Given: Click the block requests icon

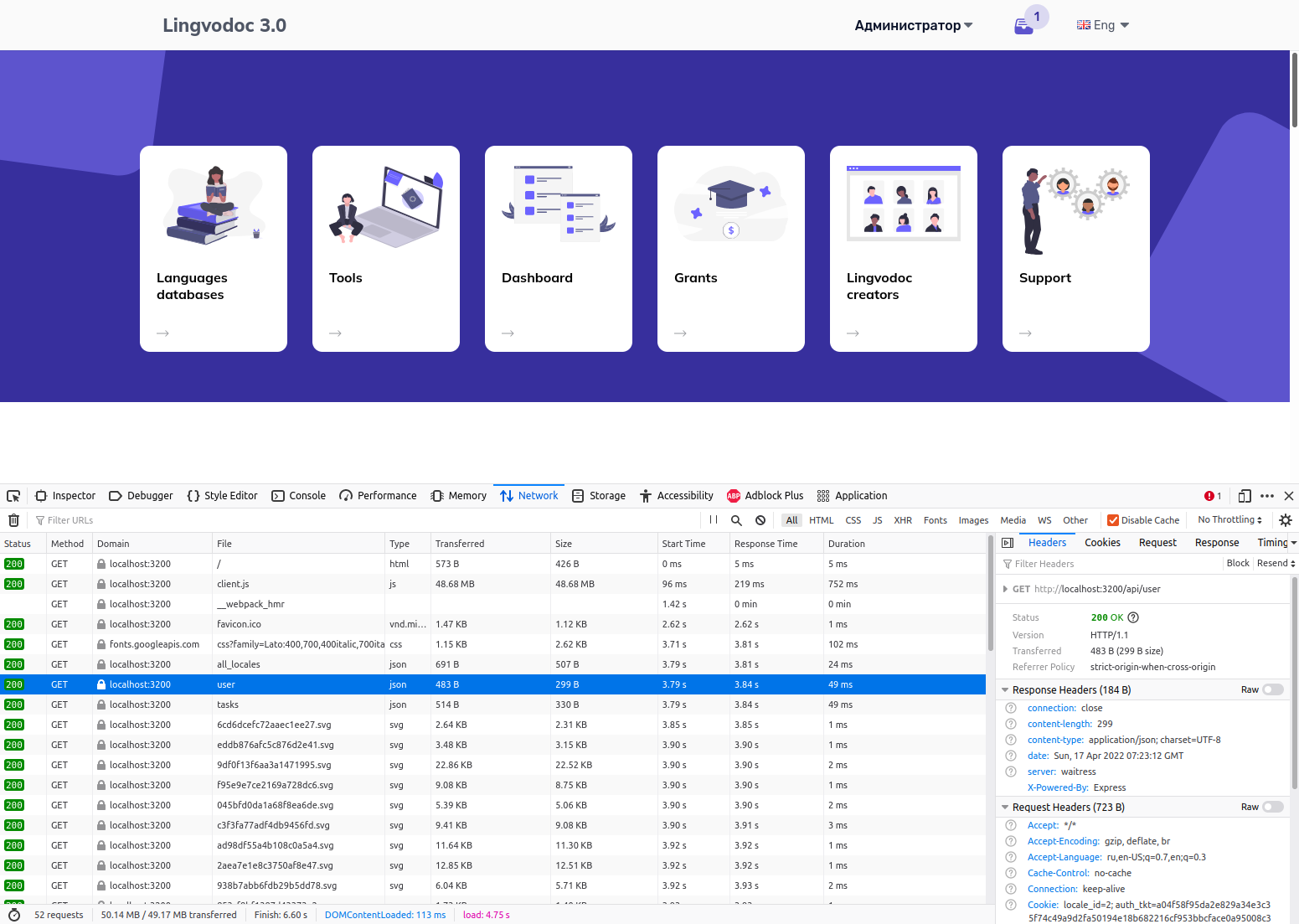Looking at the screenshot, I should pyautogui.click(x=760, y=519).
